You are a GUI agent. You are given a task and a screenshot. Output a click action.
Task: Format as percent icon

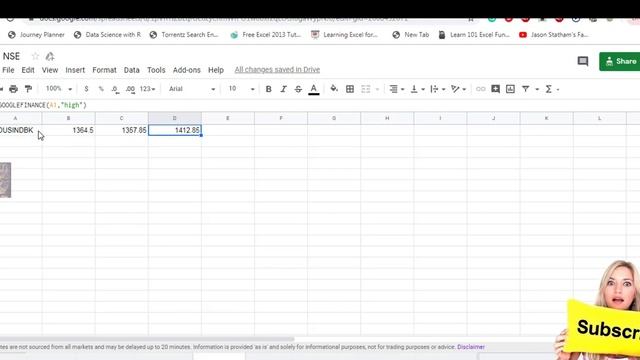pyautogui.click(x=101, y=89)
